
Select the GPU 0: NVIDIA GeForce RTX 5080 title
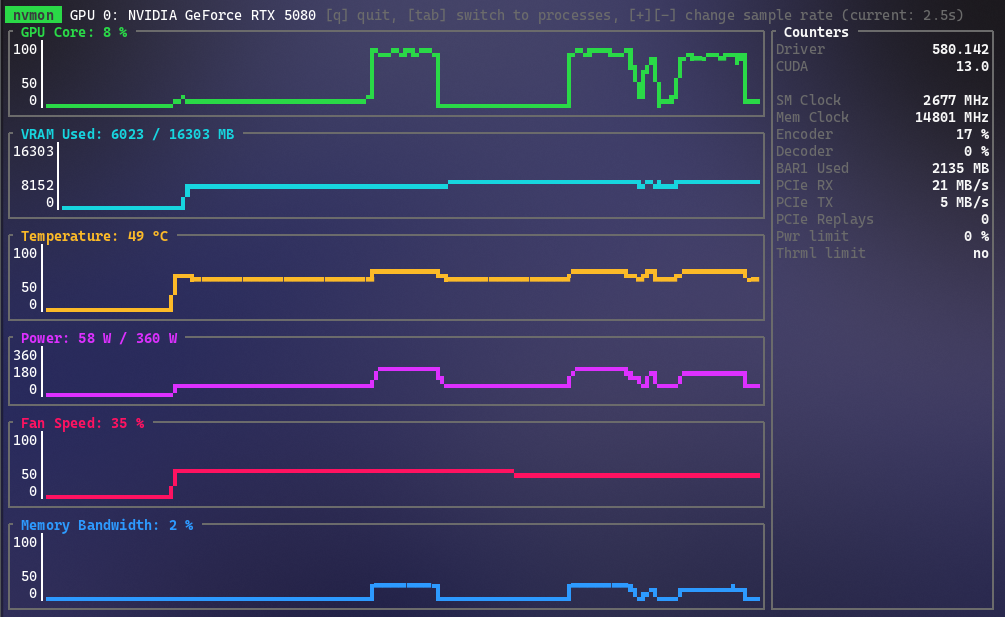point(192,15)
